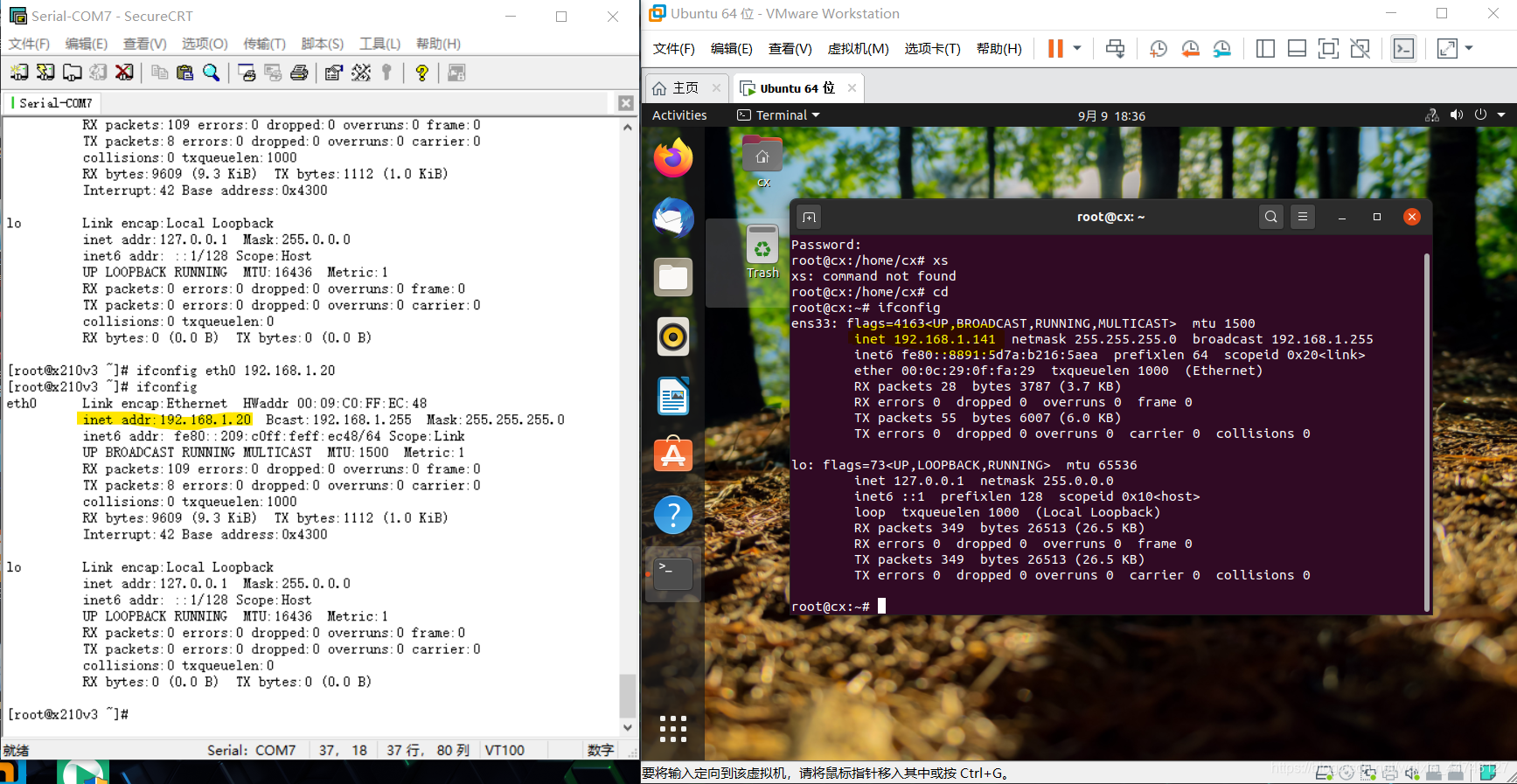The width and height of the screenshot is (1517, 784).
Task: Open the snapshot manager in VMware
Action: 1221,49
